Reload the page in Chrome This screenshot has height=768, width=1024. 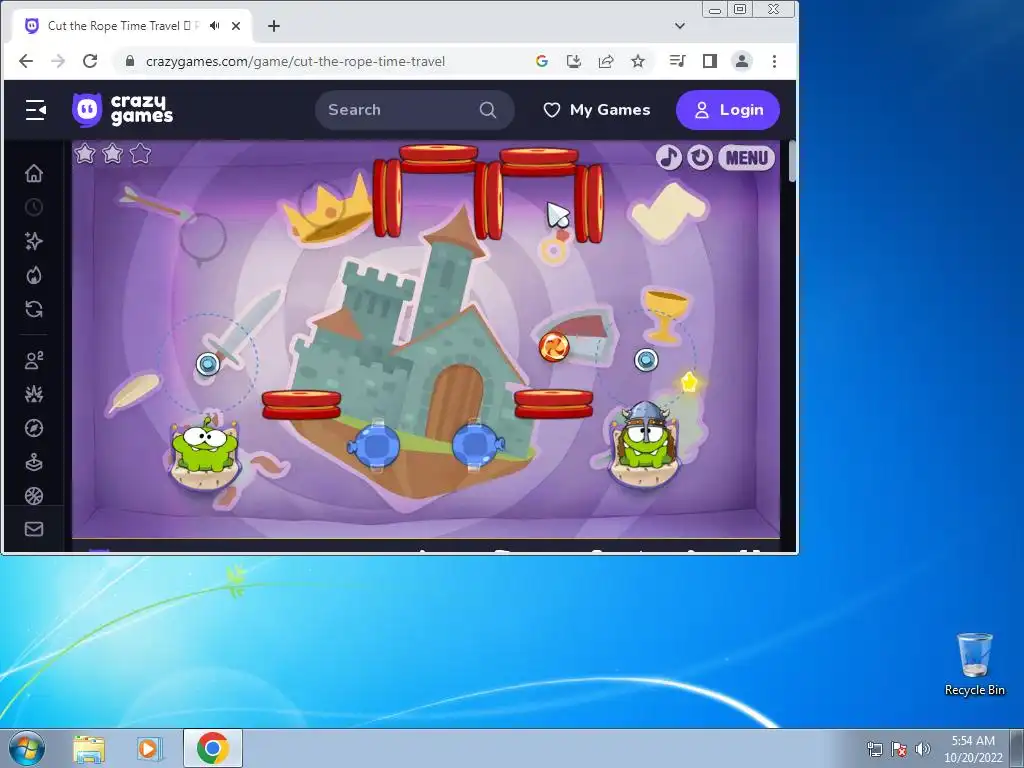(90, 61)
